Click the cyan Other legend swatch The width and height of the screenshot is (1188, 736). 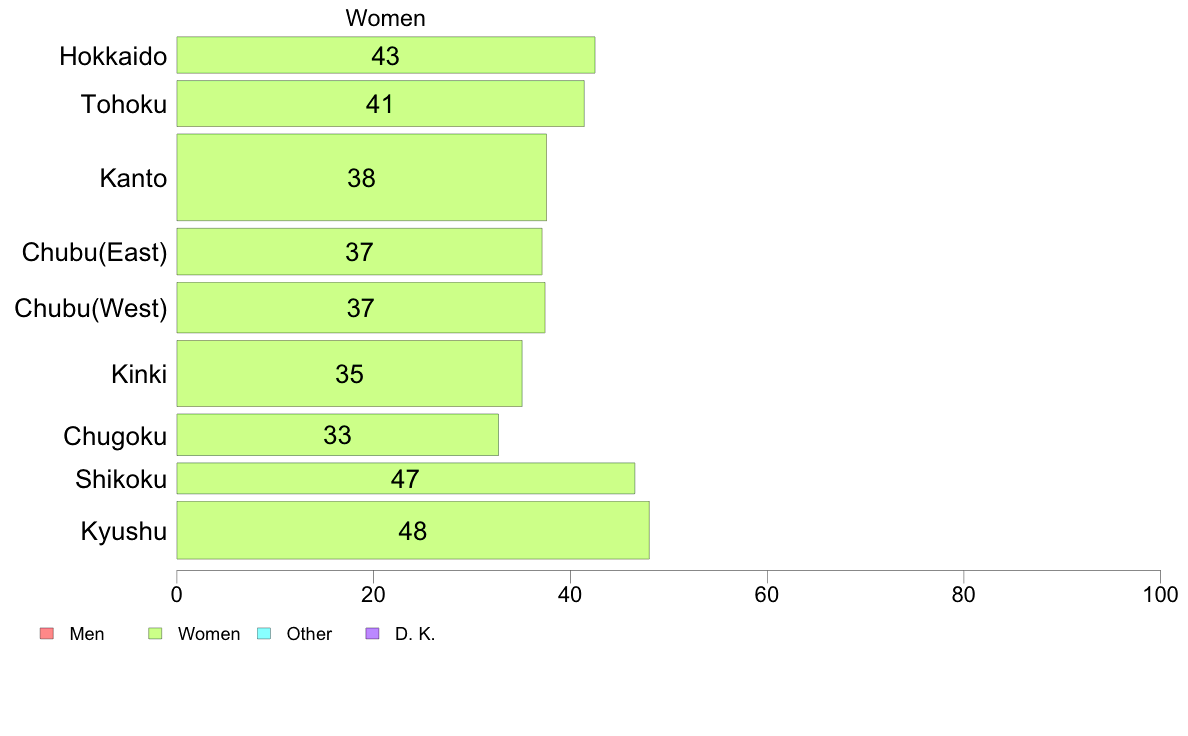point(264,634)
